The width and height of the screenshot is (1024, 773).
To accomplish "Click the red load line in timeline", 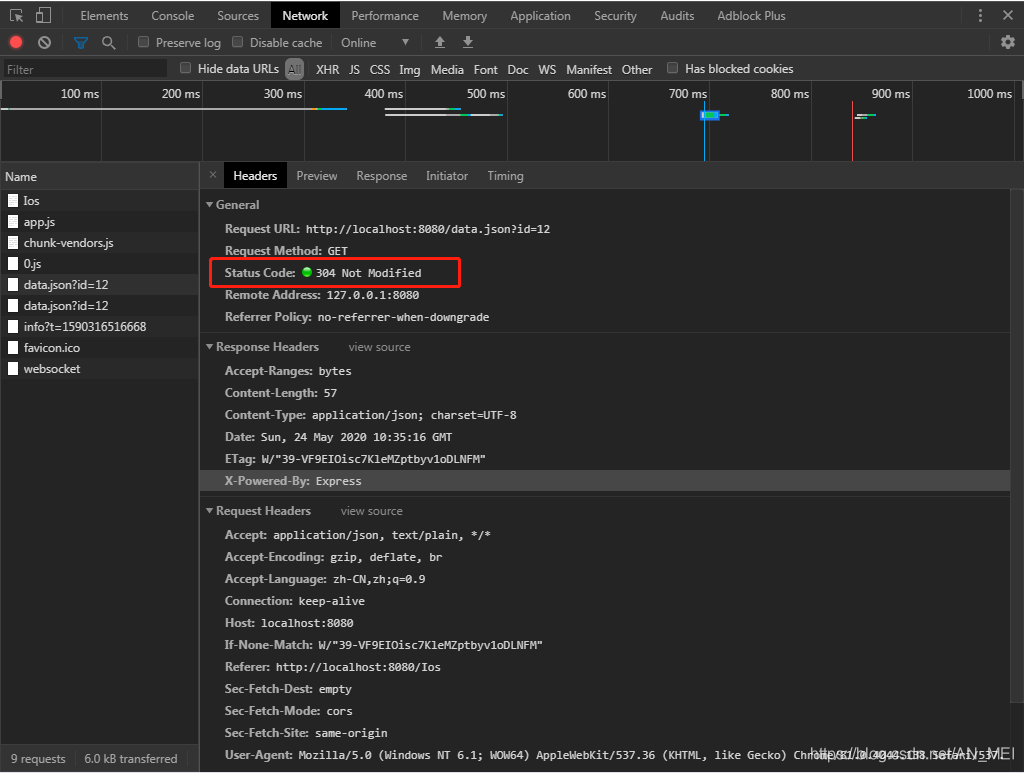I will coord(852,130).
